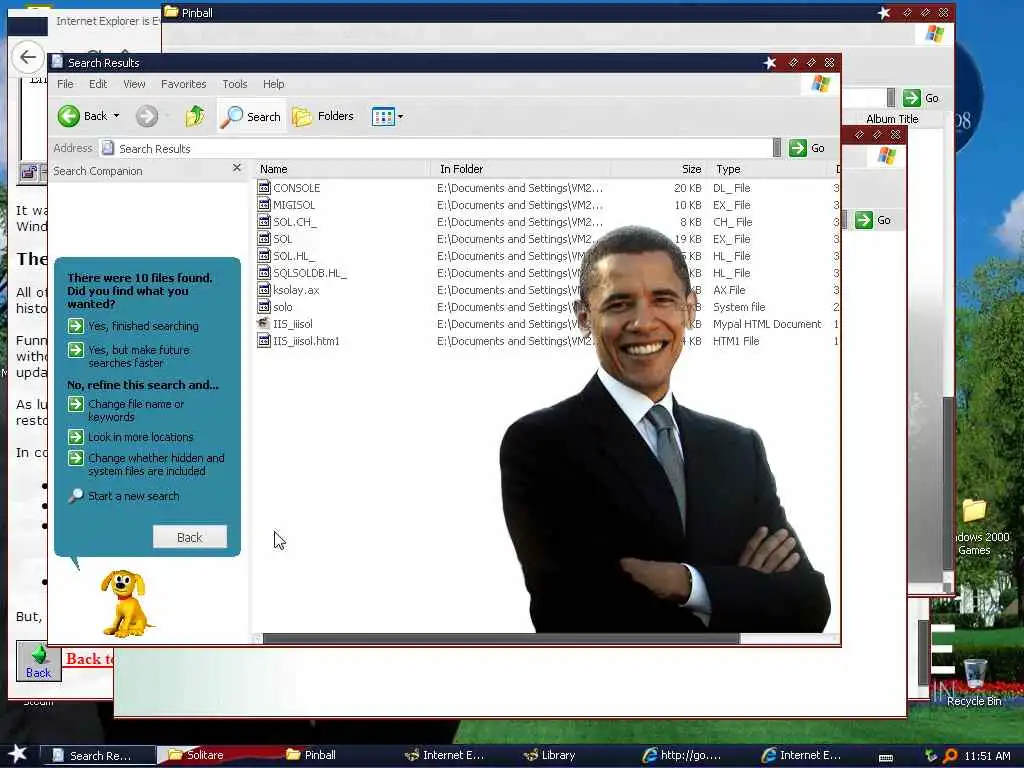
Task: Choose 'Look in more locations'
Action: [131, 437]
